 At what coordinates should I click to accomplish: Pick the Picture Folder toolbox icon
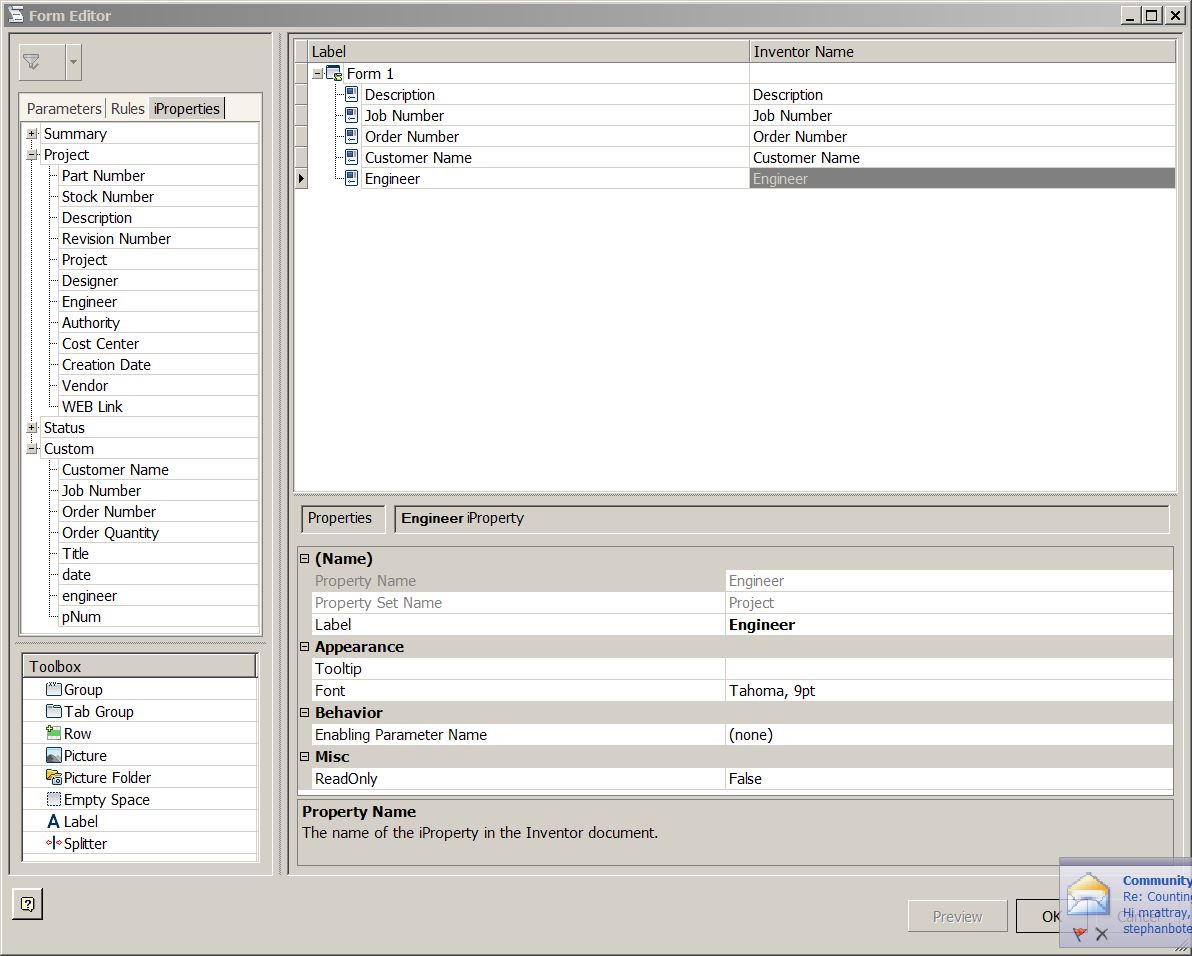click(53, 777)
